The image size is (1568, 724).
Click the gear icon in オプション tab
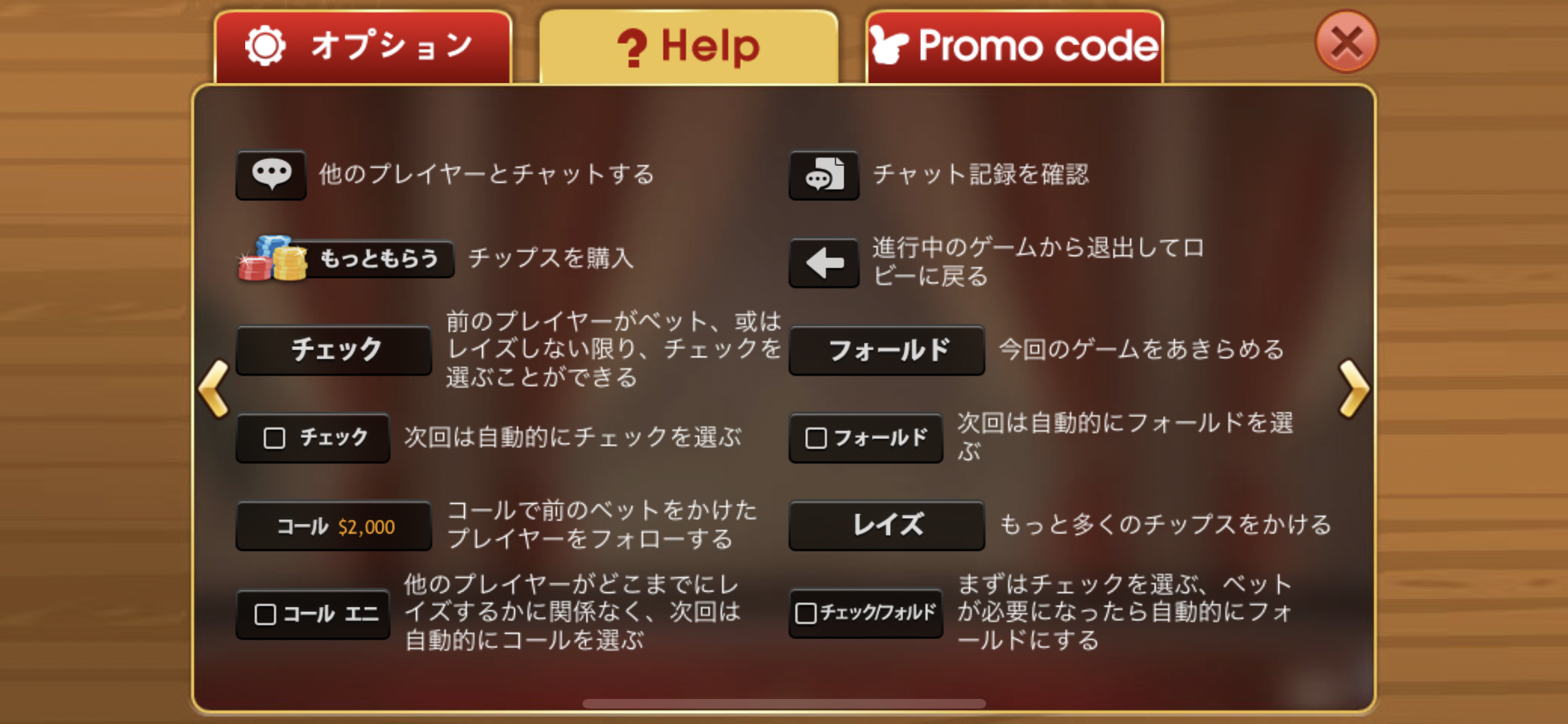pyautogui.click(x=265, y=46)
